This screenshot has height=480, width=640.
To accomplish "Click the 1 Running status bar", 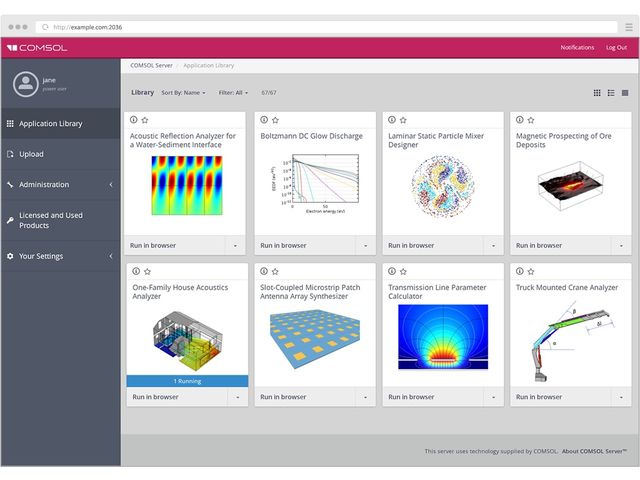I will [187, 381].
